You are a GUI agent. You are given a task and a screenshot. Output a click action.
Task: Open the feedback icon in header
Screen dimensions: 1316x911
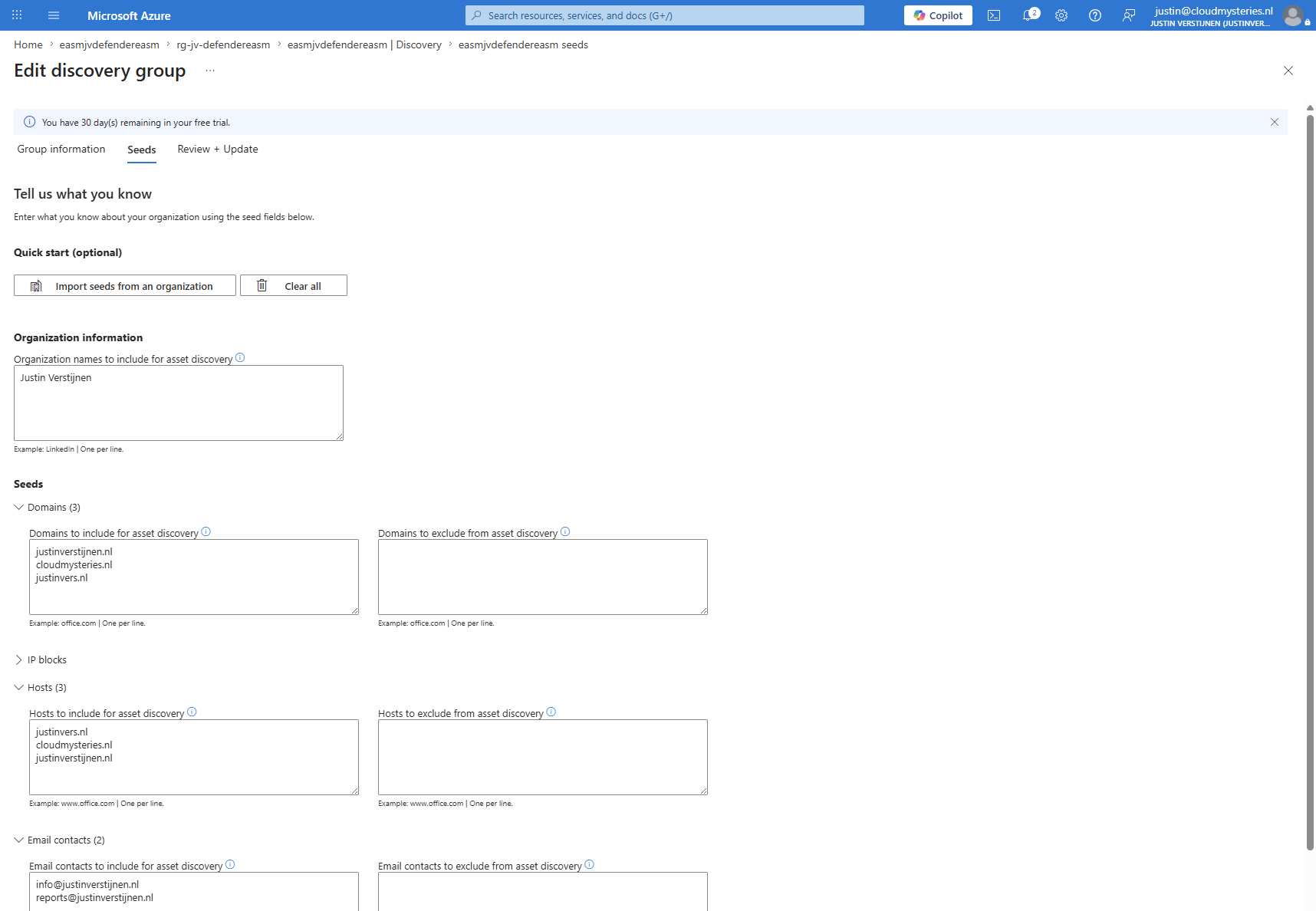(1129, 15)
